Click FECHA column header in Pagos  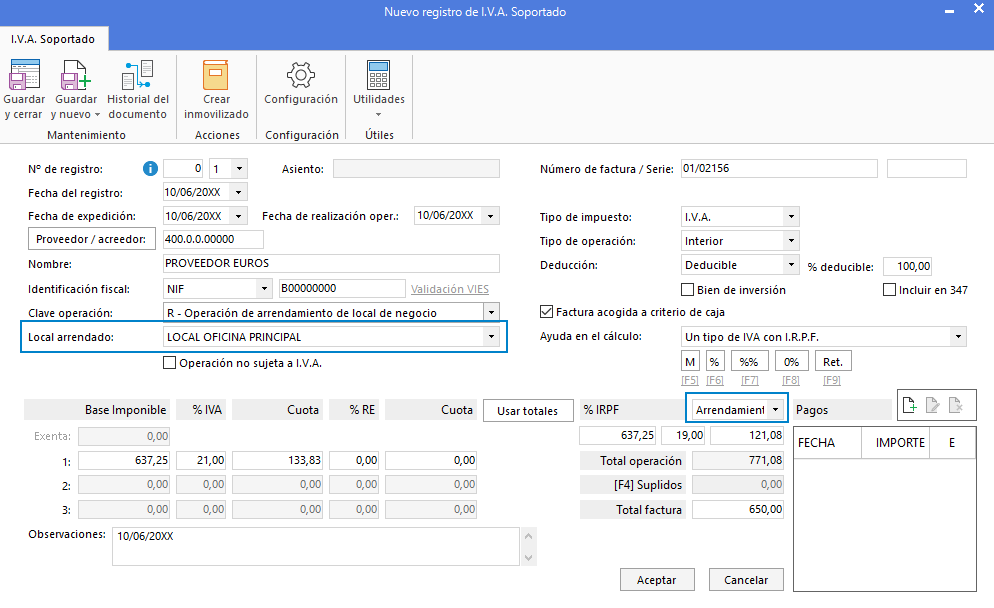827,443
